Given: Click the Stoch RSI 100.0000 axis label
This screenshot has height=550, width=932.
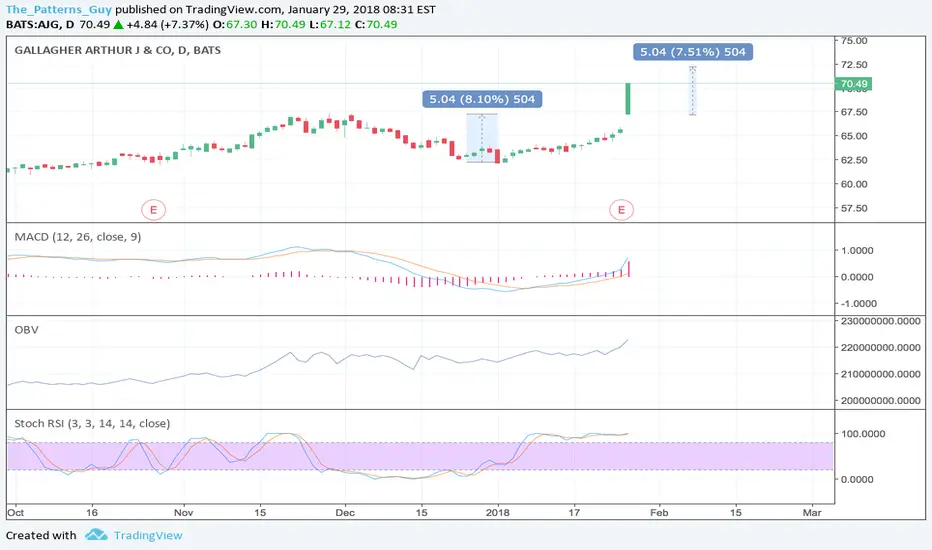Looking at the screenshot, I should click(x=863, y=433).
